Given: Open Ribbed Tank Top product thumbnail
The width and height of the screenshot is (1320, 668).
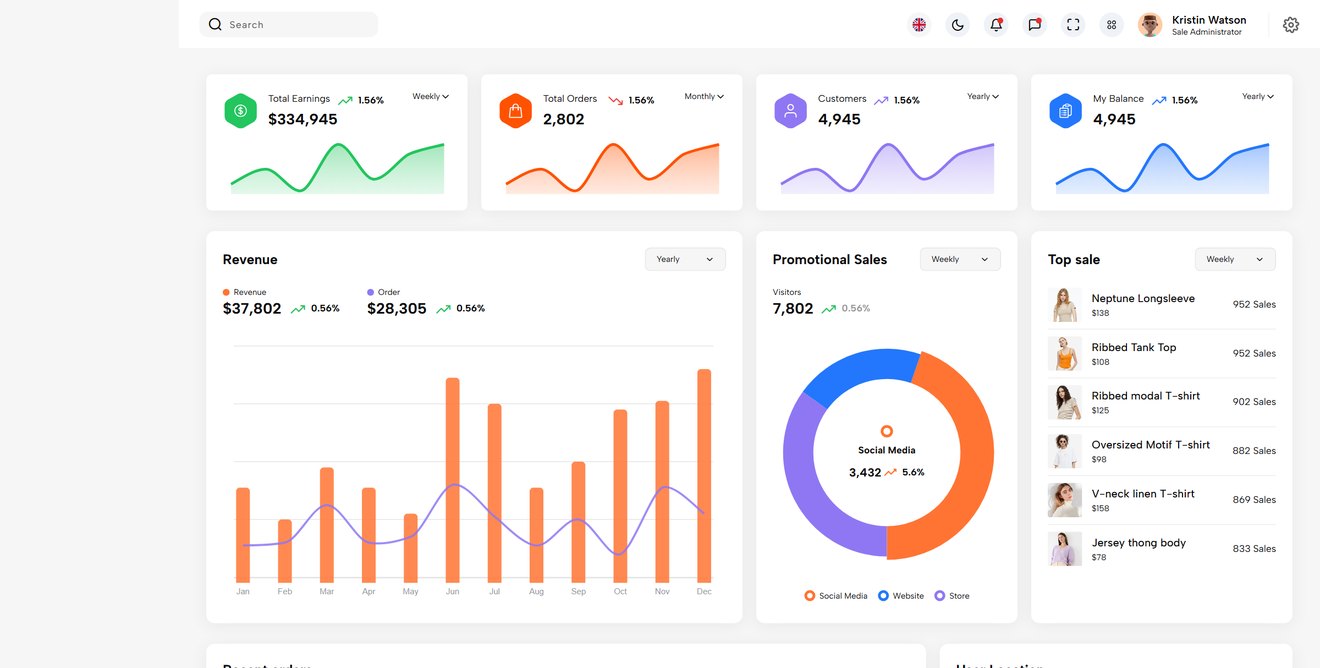Looking at the screenshot, I should click(x=1065, y=354).
